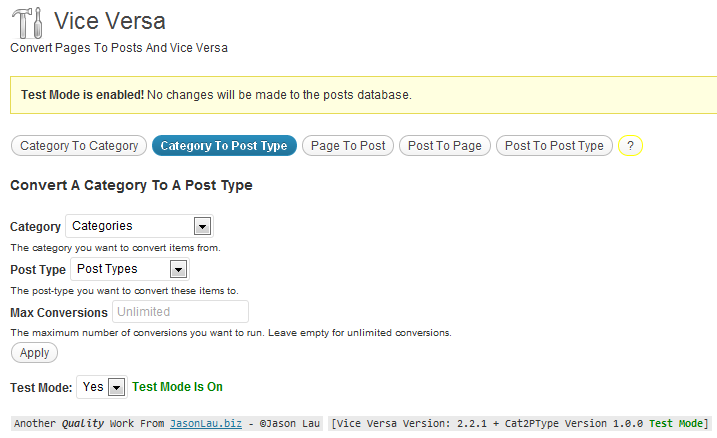
Task: Focus the Max Conversions Unlimited field
Action: [x=181, y=312]
